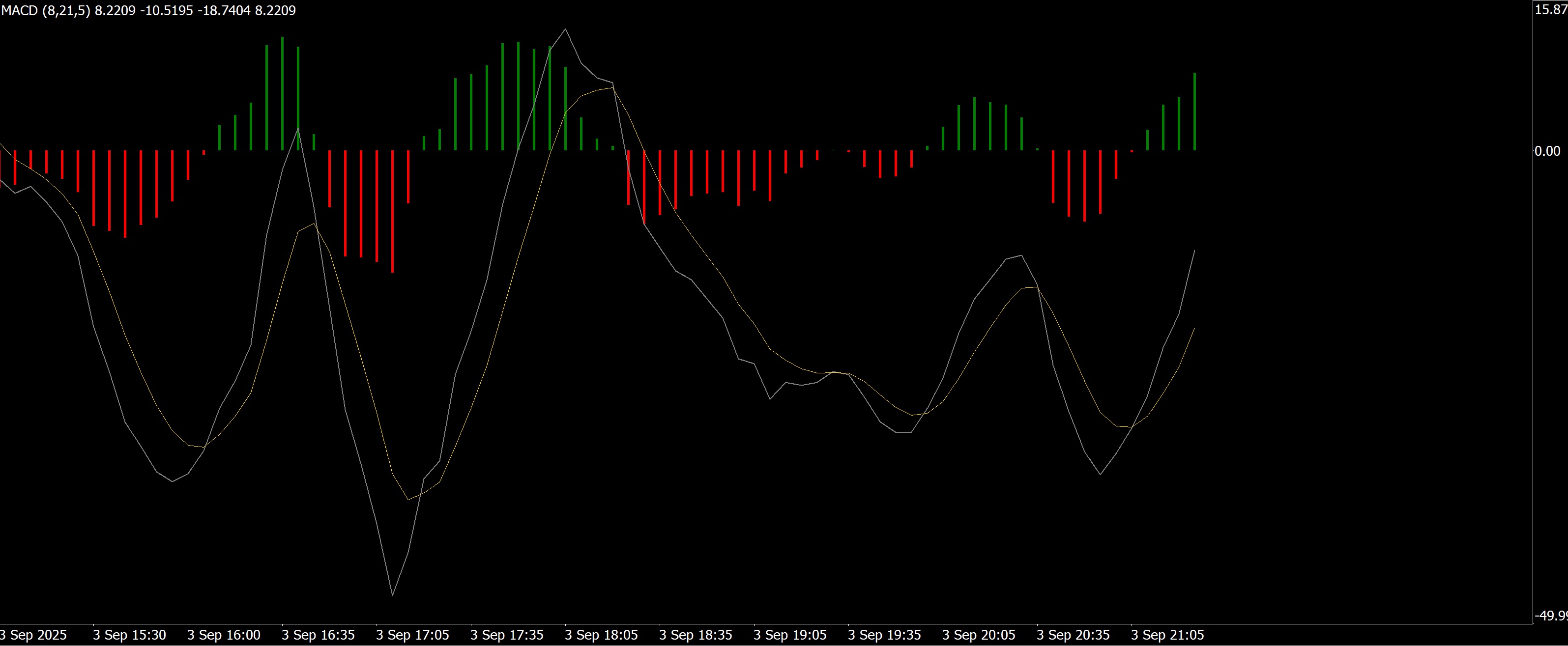1568x646 pixels.
Task: Select the 3 Sep 20:35 time label
Action: [x=1073, y=635]
